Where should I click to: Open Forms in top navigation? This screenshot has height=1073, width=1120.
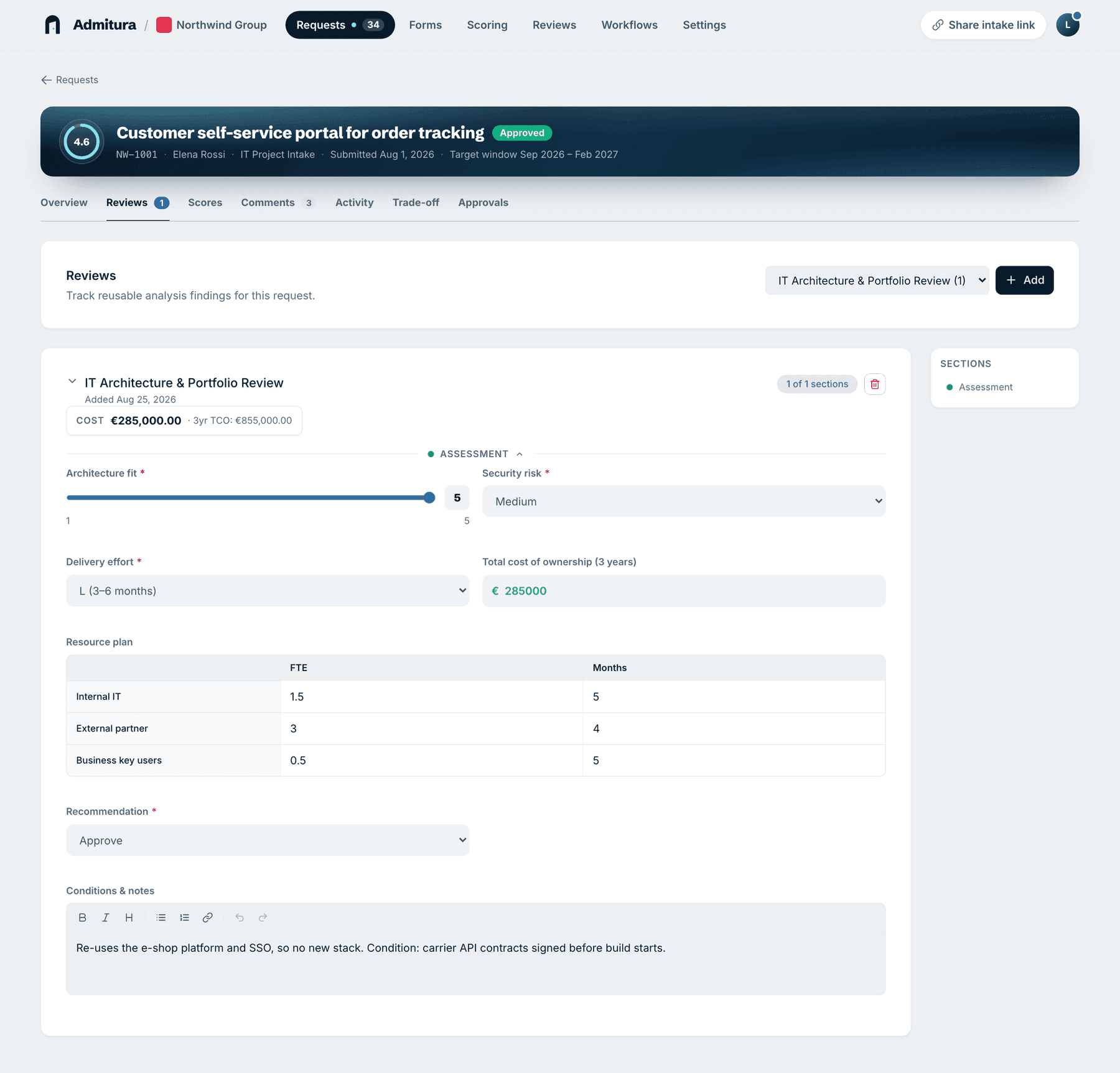click(426, 25)
